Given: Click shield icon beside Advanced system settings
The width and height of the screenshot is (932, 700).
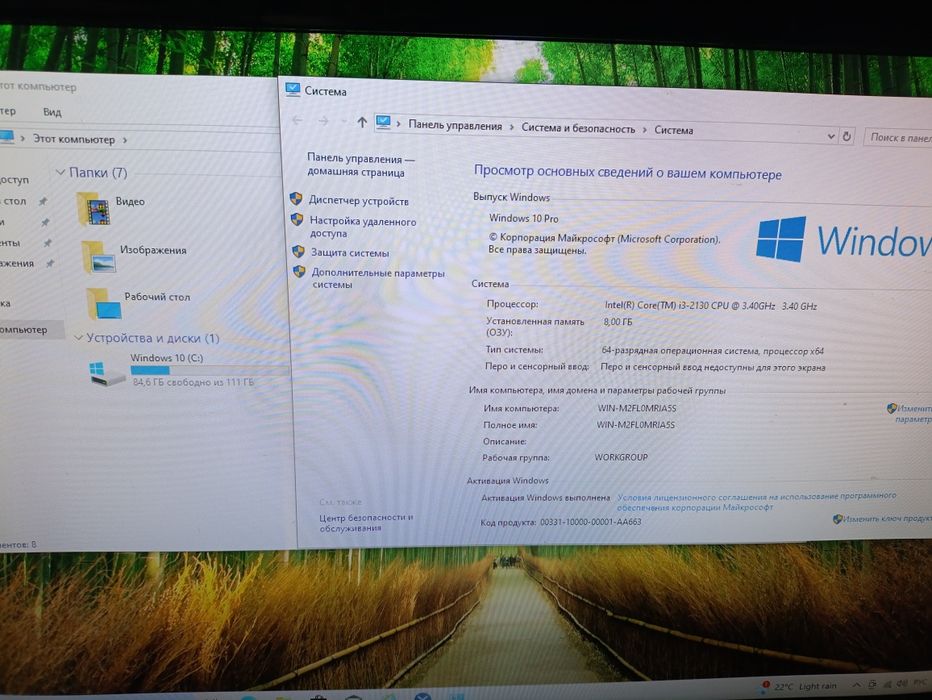Looking at the screenshot, I should click(x=300, y=272).
